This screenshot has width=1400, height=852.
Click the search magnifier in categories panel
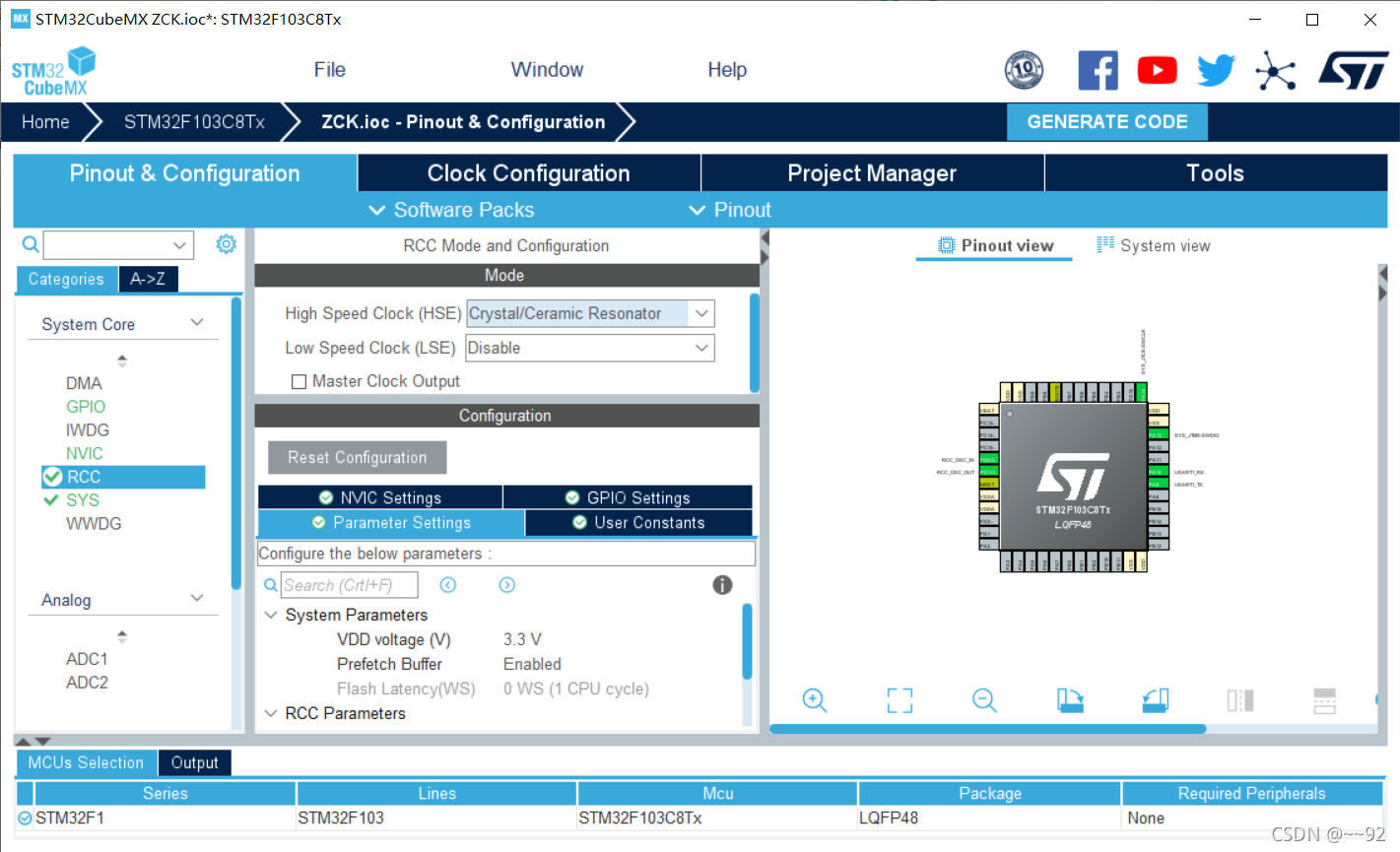click(31, 244)
